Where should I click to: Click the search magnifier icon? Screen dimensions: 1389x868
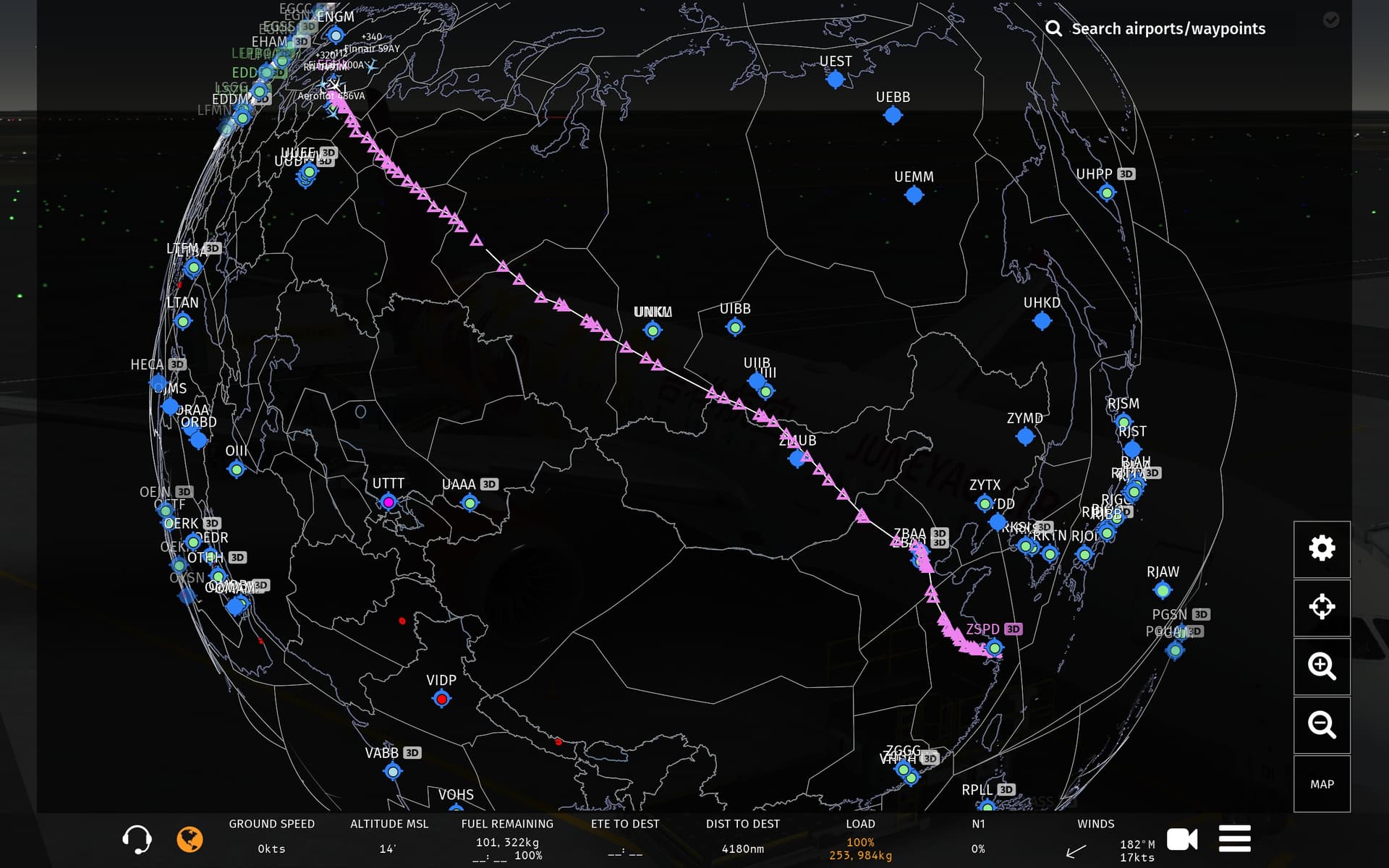click(1054, 29)
